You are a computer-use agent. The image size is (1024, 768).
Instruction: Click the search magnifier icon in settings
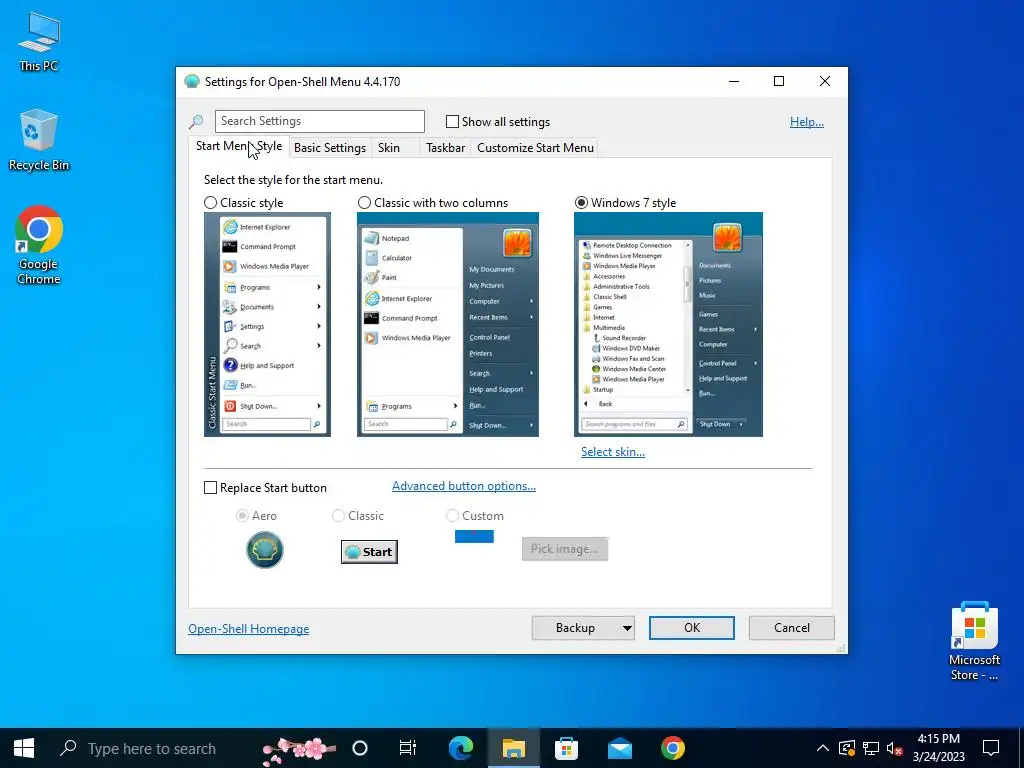[x=196, y=121]
